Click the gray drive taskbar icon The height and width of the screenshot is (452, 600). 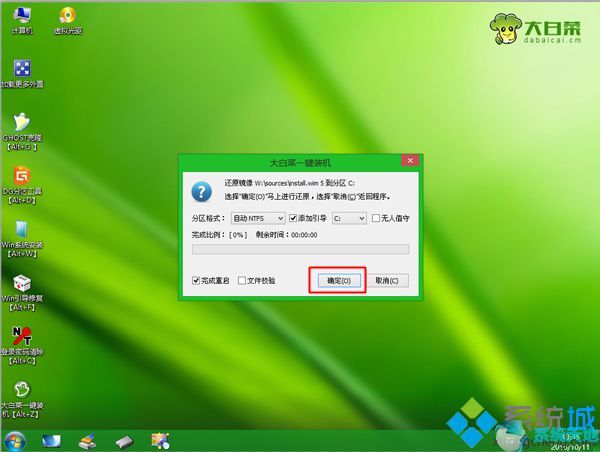pyautogui.click(x=124, y=442)
